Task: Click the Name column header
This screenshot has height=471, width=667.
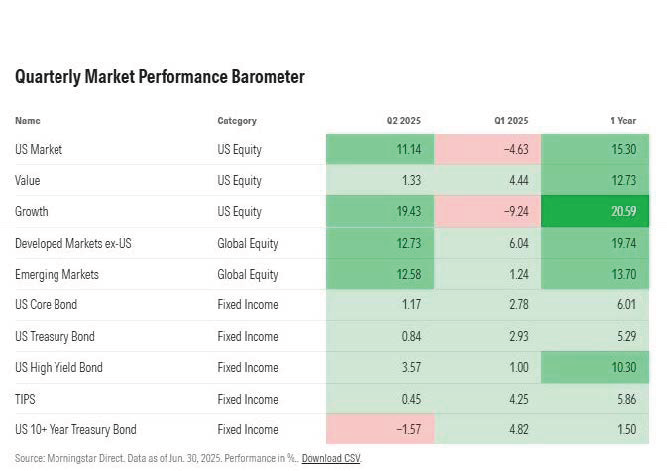Action: tap(28, 121)
